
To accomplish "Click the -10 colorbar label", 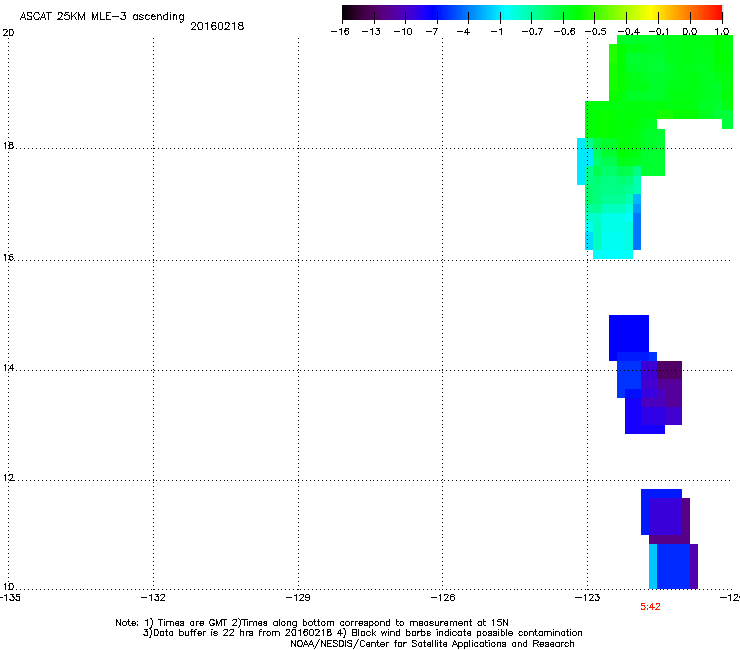I will click(x=403, y=32).
